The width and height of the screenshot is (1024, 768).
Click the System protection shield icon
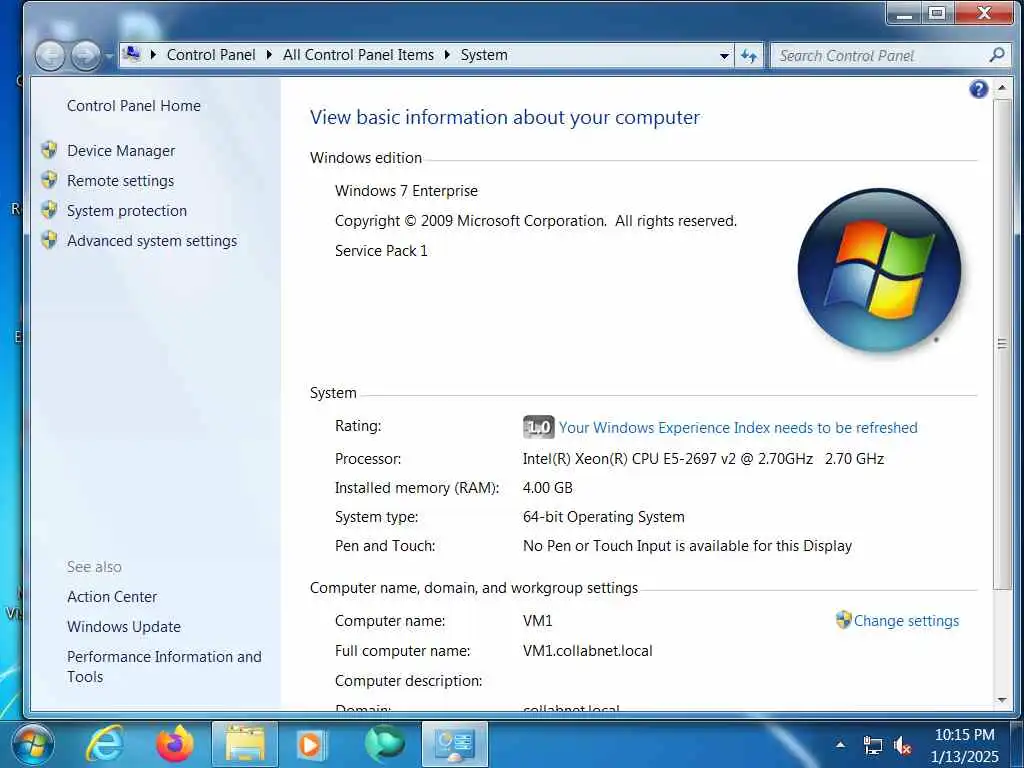pyautogui.click(x=49, y=210)
